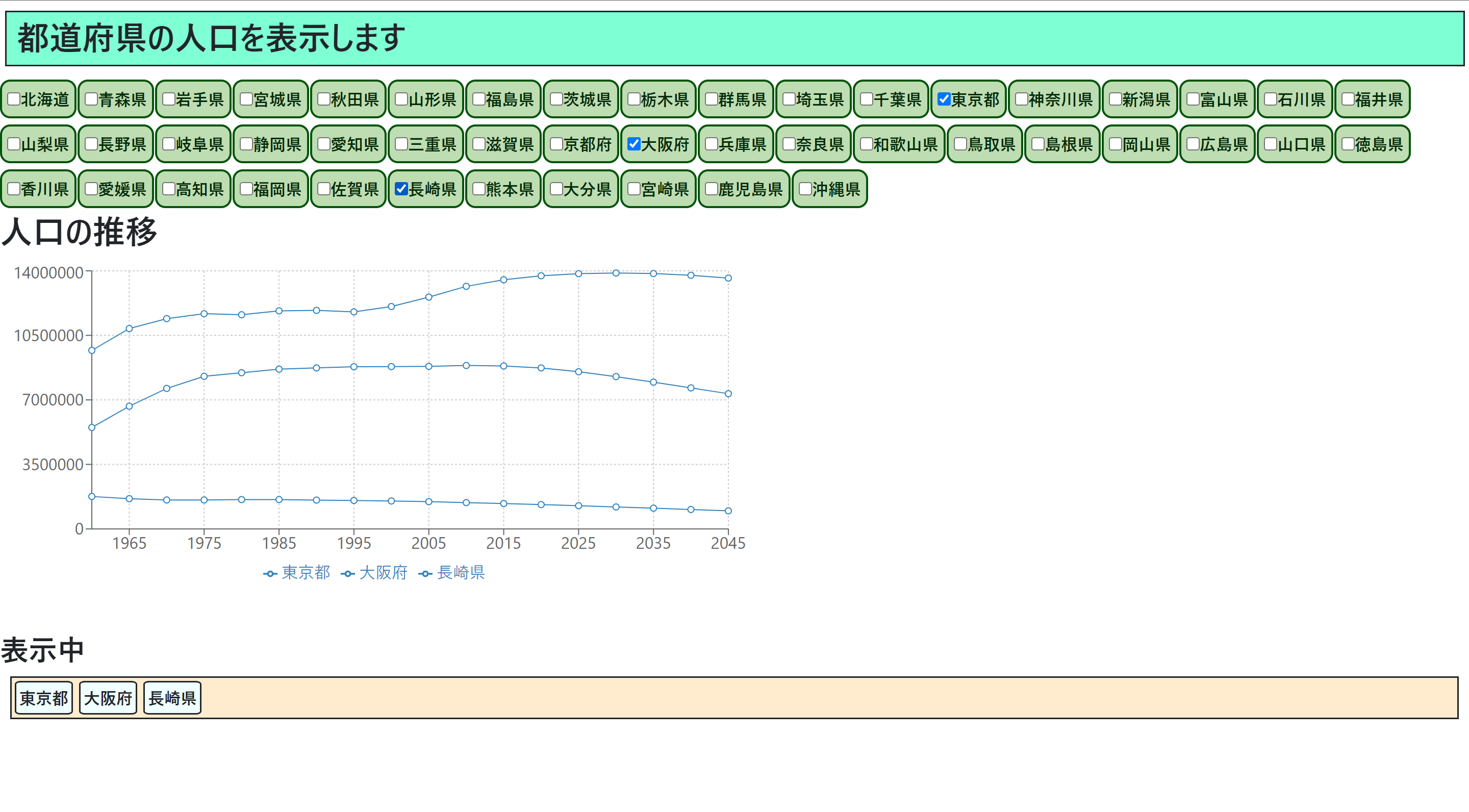This screenshot has height=812, width=1469.
Task: Uncheck the 長崎県 checkbox
Action: coord(402,189)
